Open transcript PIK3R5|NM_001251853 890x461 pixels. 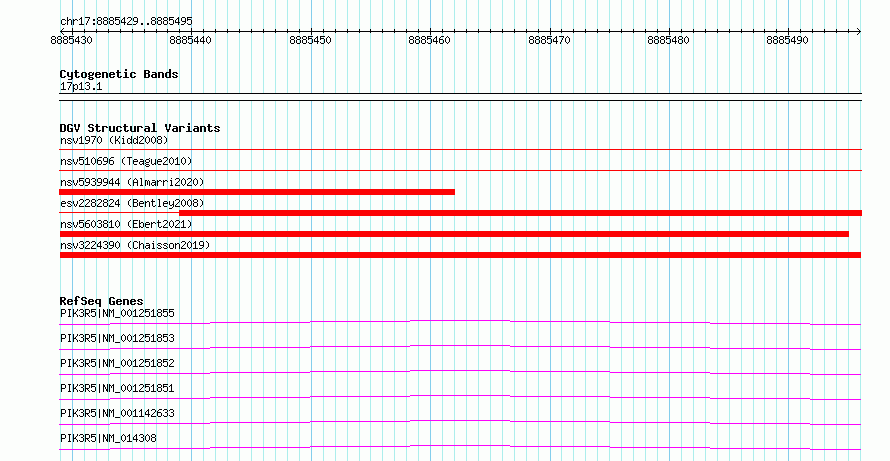[117, 338]
